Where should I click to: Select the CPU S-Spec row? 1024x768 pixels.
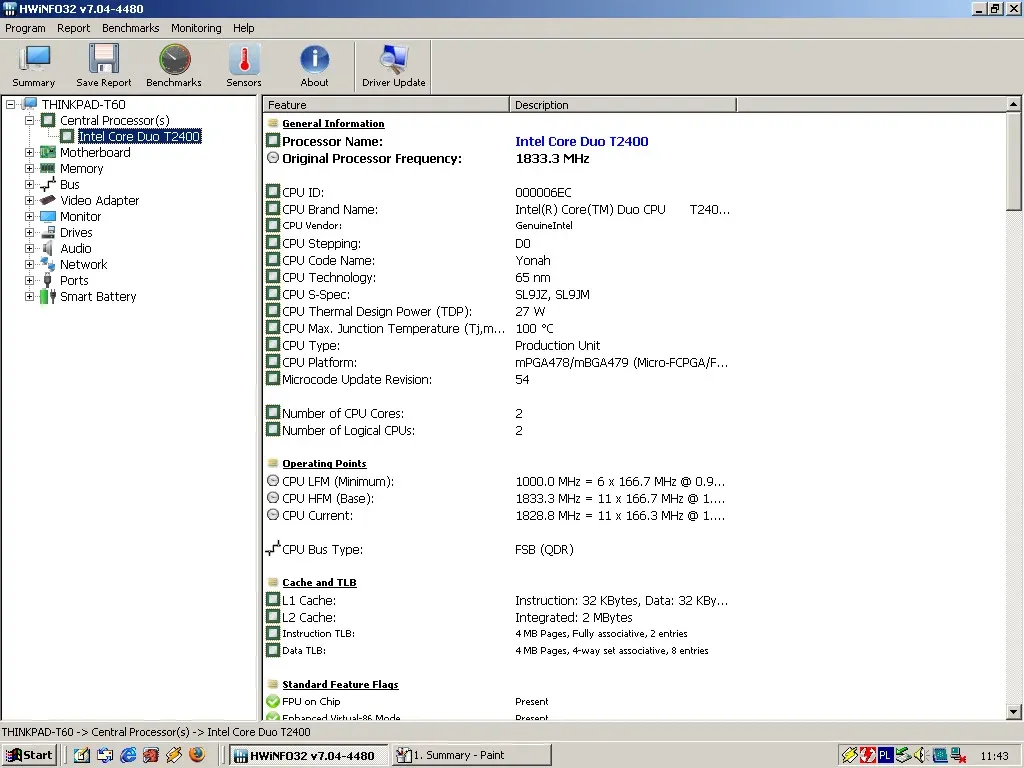coord(499,294)
